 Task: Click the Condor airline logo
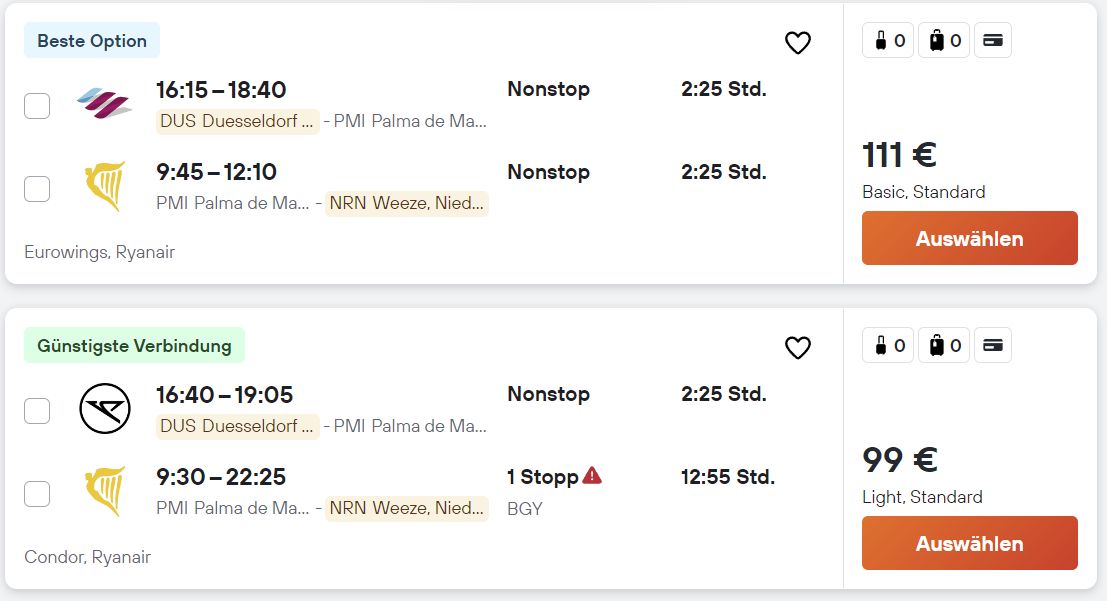(x=105, y=408)
